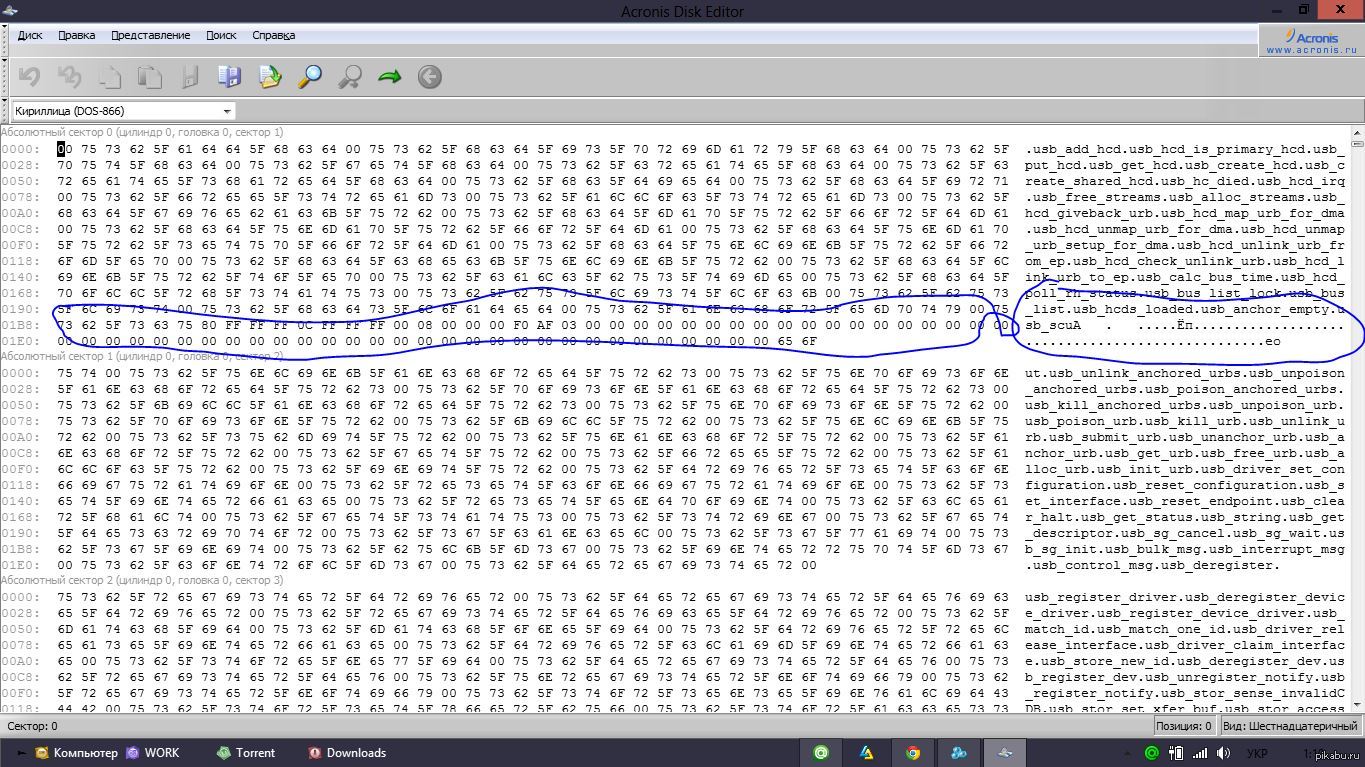Open Mail.ru Agent from the taskbar
The height and width of the screenshot is (767, 1365).
[x=822, y=753]
